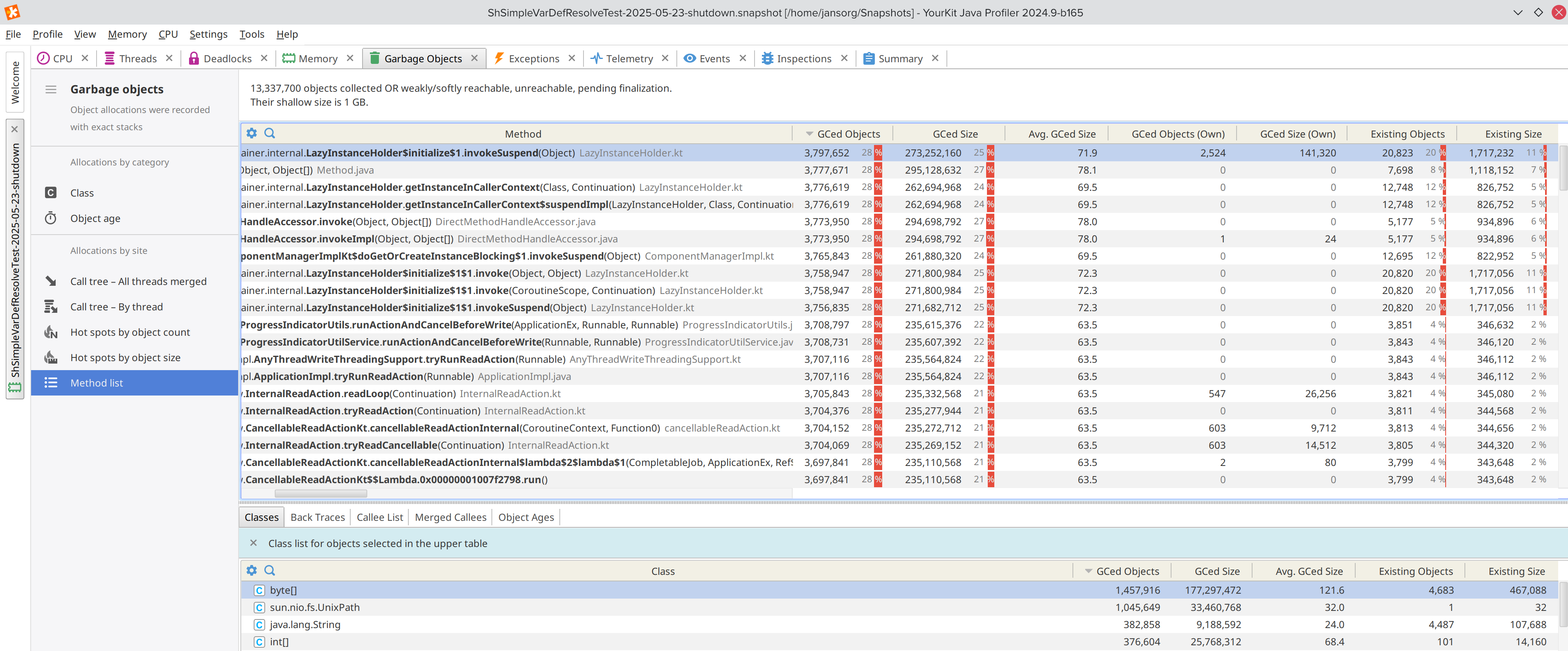Select int[] class row
The image size is (1568, 651).
point(899,642)
